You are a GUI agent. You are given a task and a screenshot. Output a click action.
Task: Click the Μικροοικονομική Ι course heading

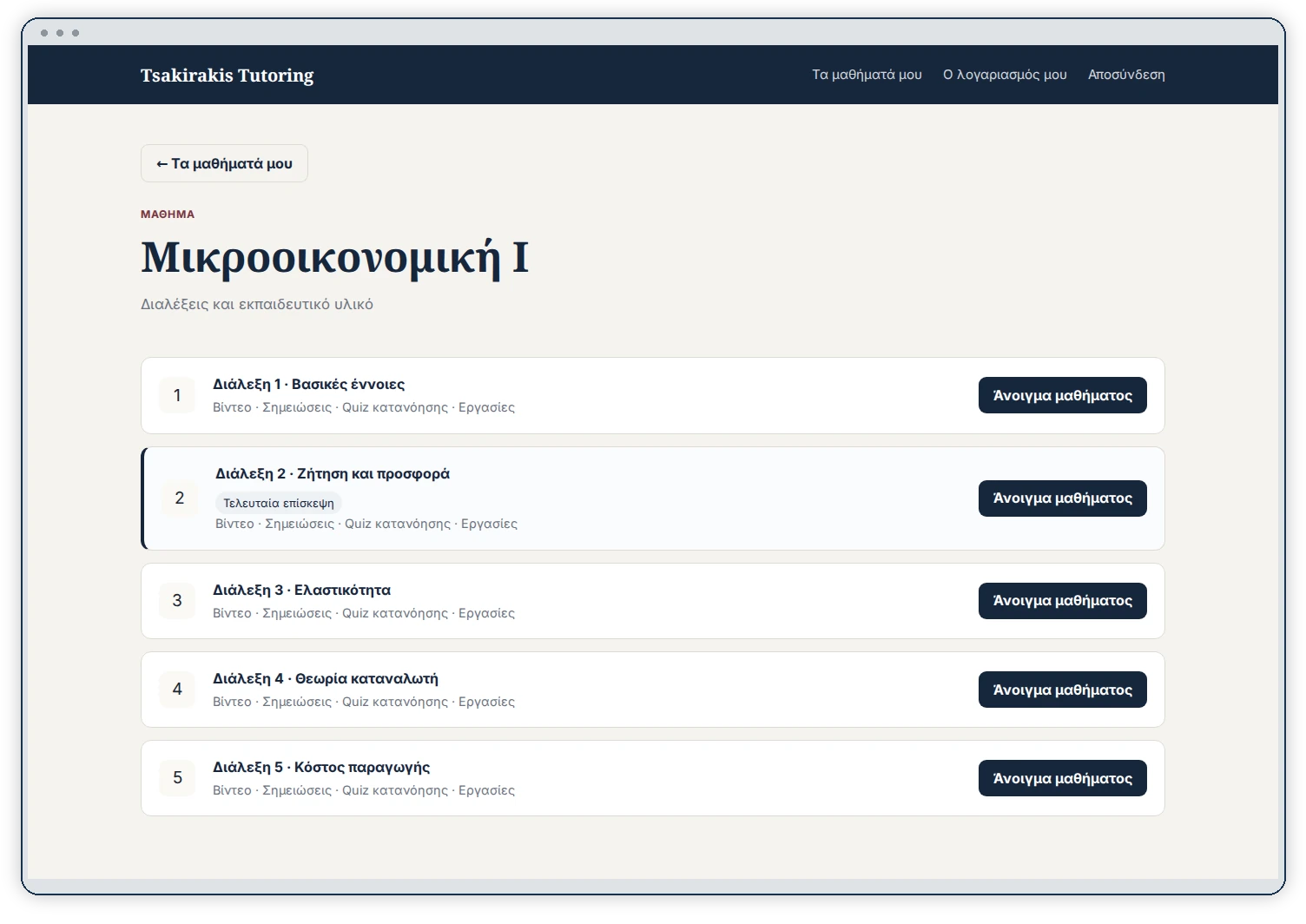[335, 257]
